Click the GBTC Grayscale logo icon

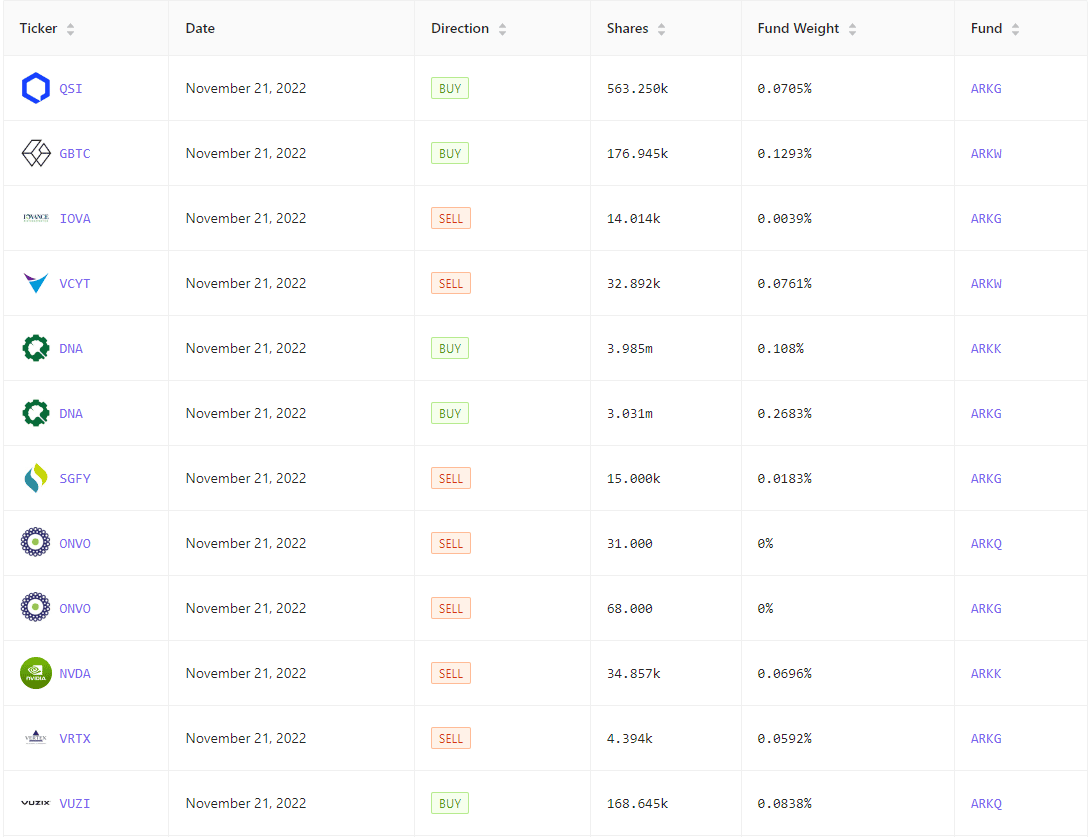(x=36, y=154)
